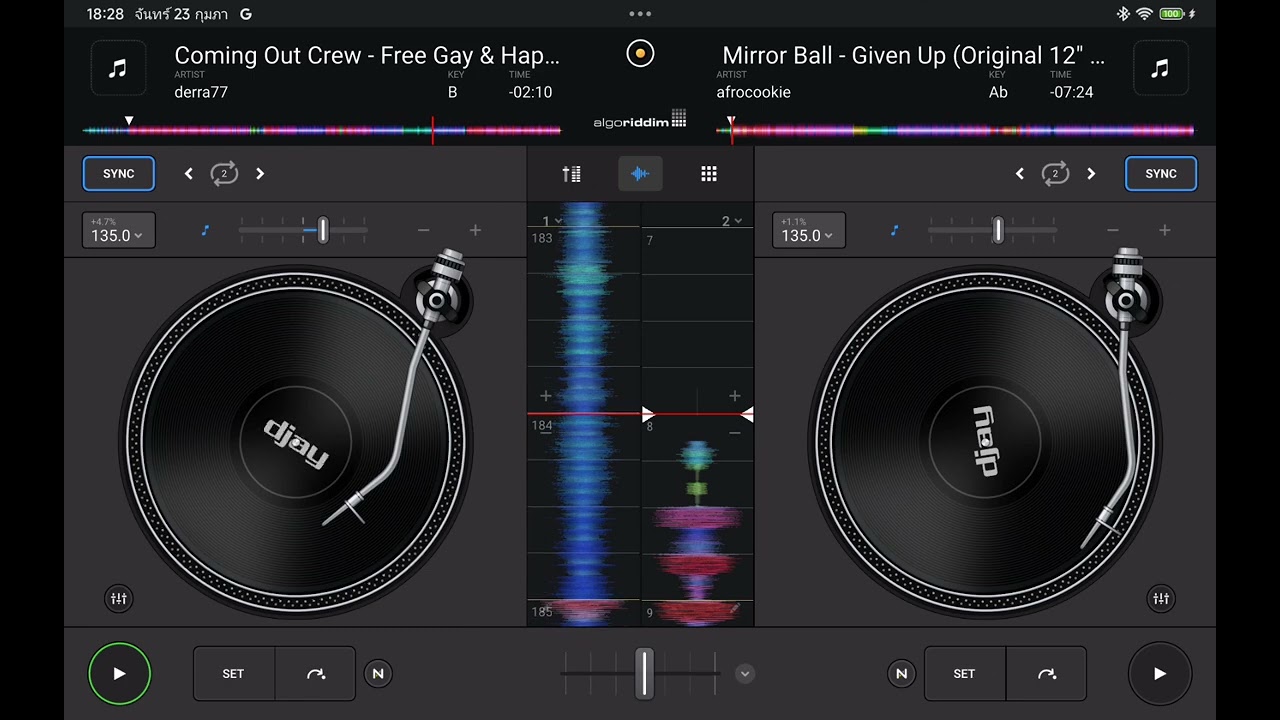Open the three-dot multitasking menu
The height and width of the screenshot is (720, 1280).
coord(640,14)
